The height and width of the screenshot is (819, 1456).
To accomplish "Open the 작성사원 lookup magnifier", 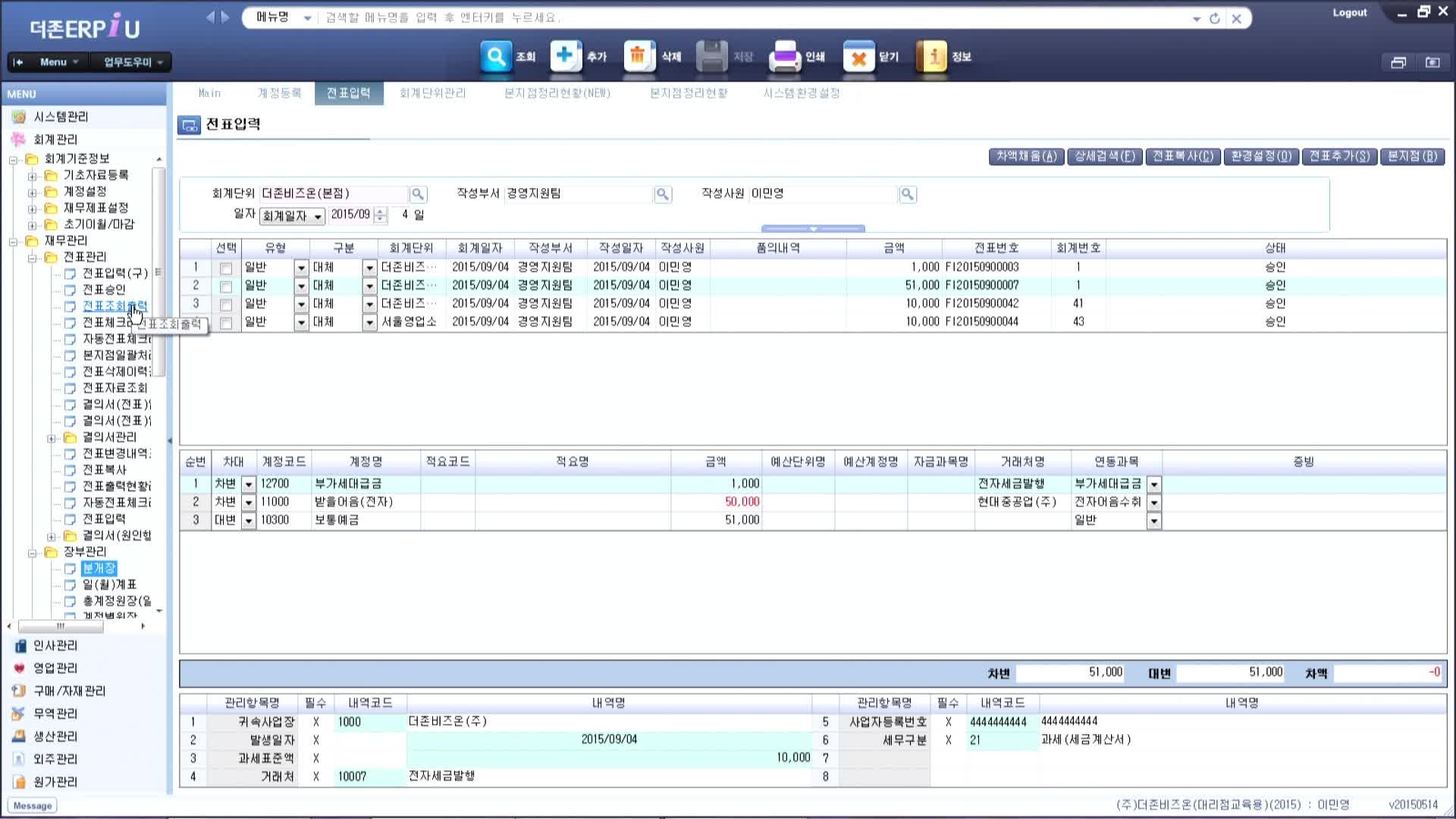I will [x=908, y=194].
